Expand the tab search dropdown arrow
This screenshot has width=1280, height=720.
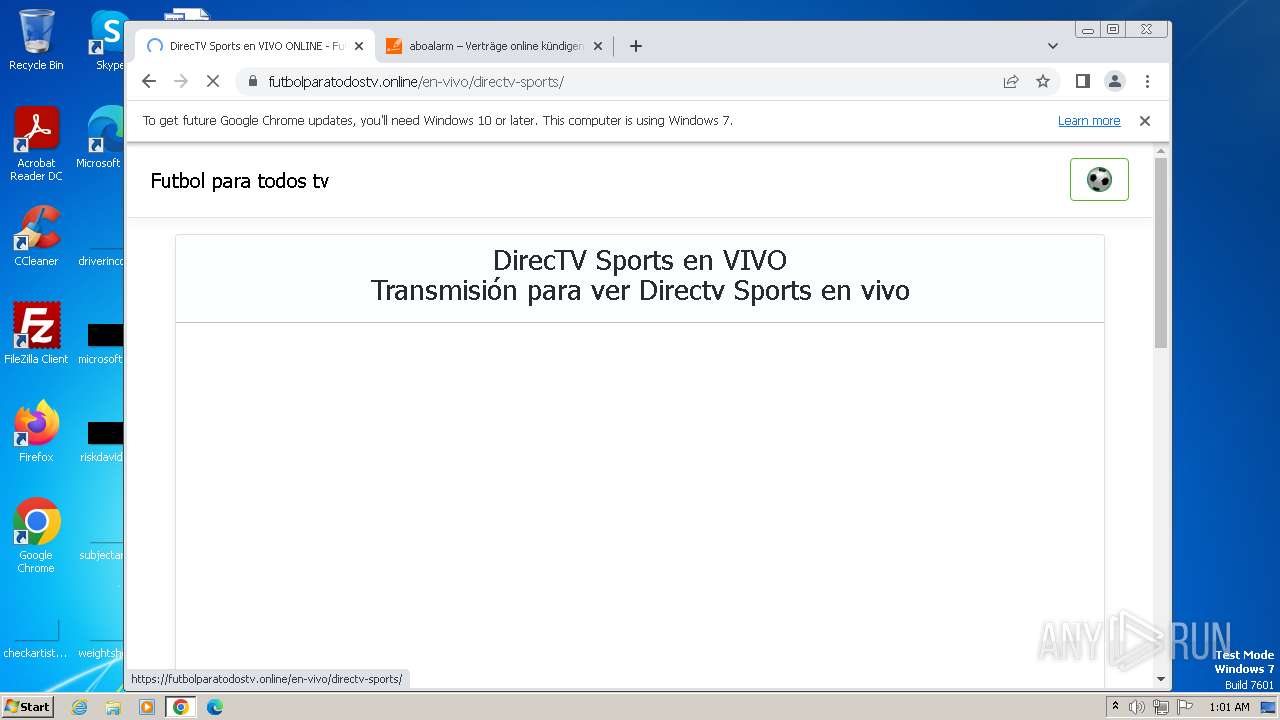1053,46
